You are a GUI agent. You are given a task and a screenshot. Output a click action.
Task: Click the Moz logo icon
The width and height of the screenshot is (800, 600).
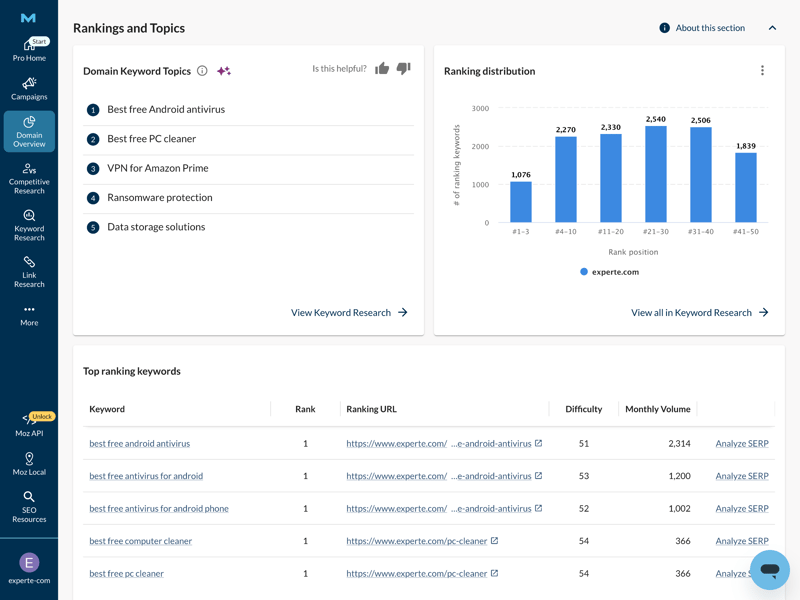coord(28,18)
